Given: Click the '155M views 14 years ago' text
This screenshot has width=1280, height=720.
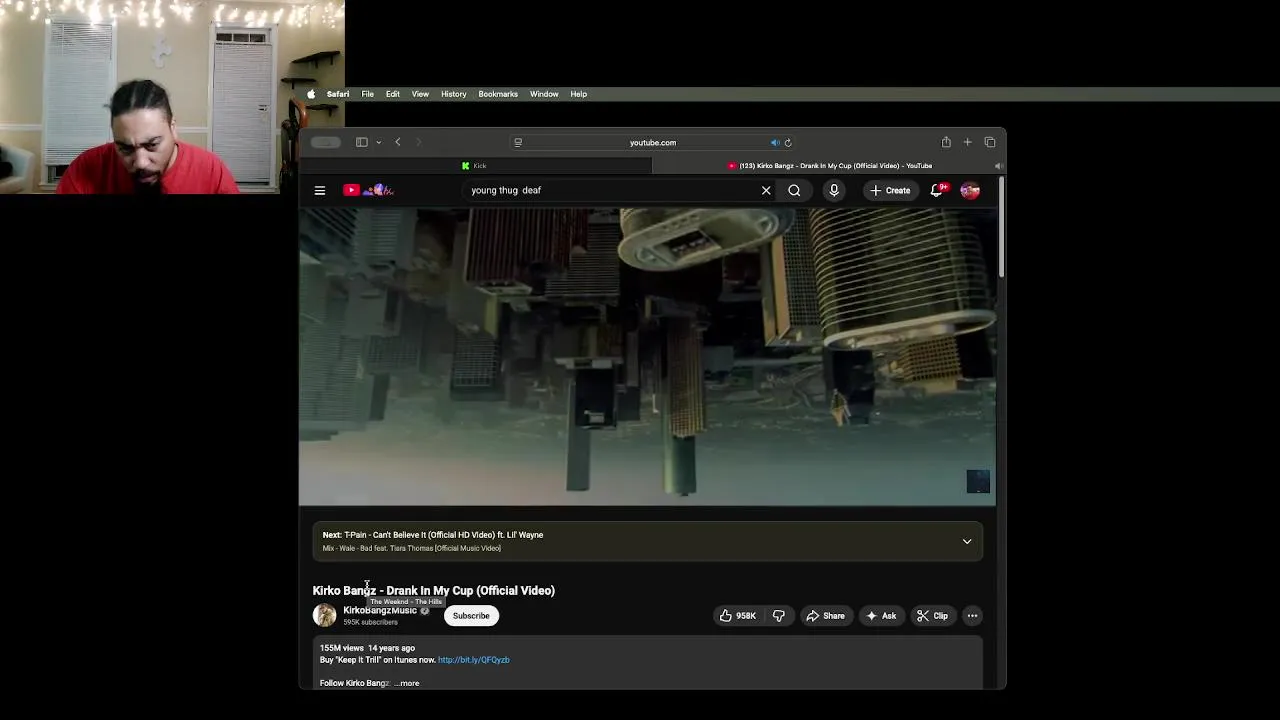Looking at the screenshot, I should coord(367,648).
